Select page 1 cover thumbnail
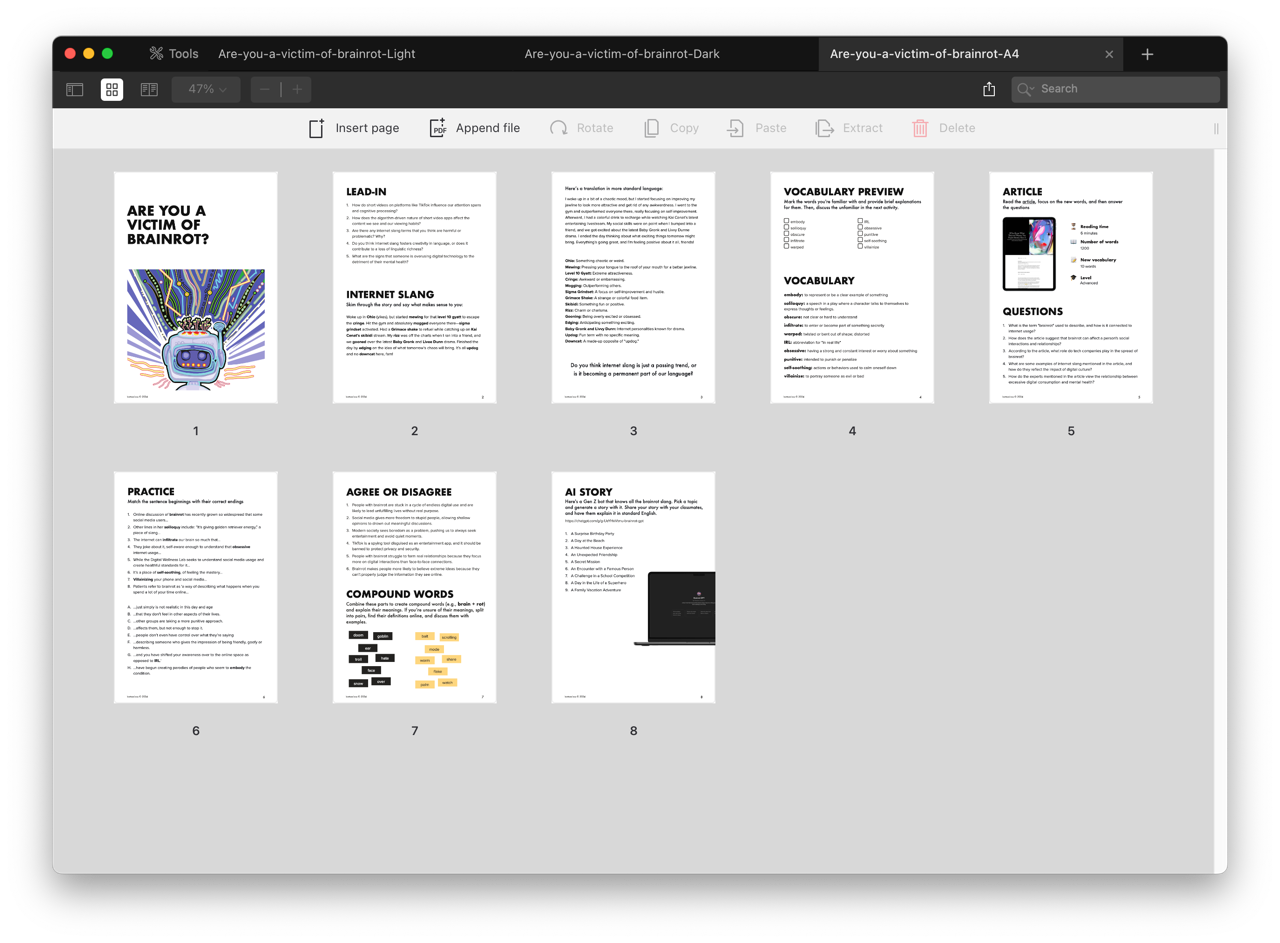 tap(196, 287)
